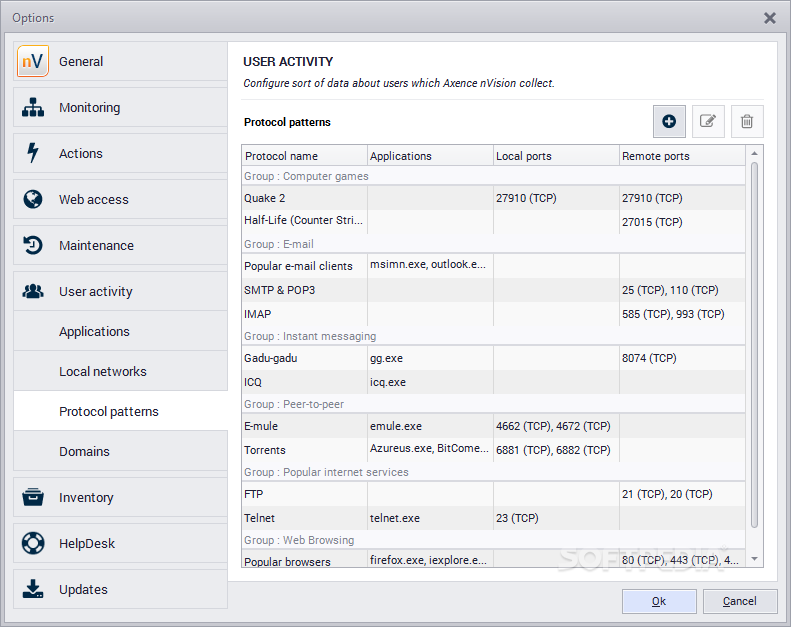791x627 pixels.
Task: Select the E-mule protocol row
Action: (x=493, y=426)
